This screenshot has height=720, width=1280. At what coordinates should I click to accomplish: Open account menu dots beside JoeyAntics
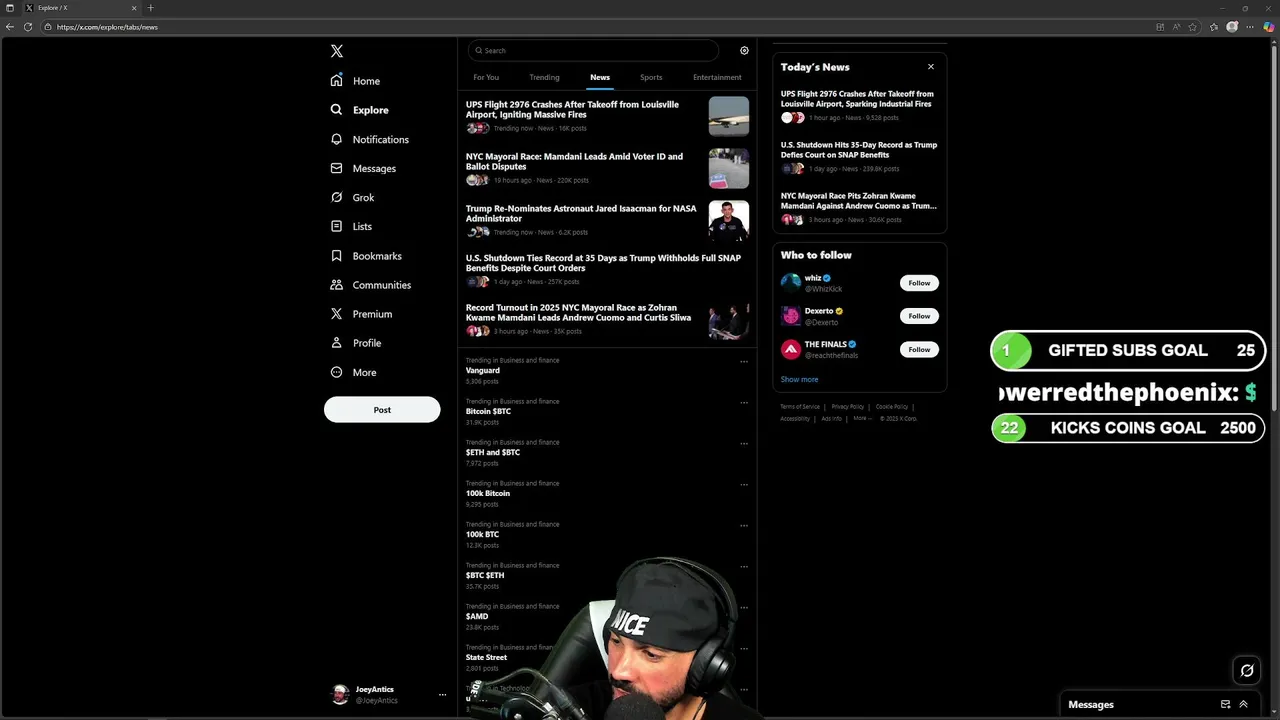click(x=442, y=694)
